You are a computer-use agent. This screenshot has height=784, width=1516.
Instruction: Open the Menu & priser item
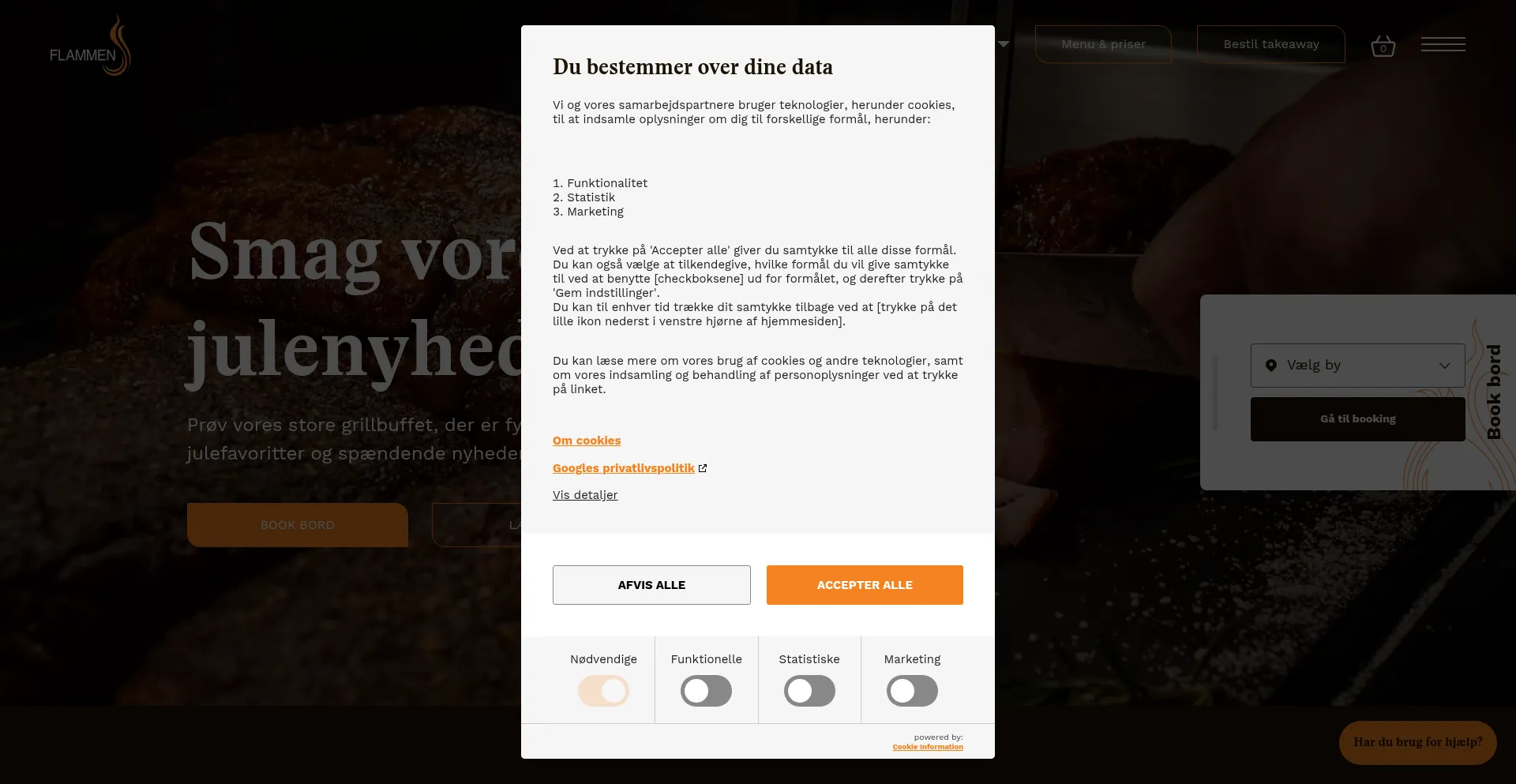click(x=1103, y=44)
